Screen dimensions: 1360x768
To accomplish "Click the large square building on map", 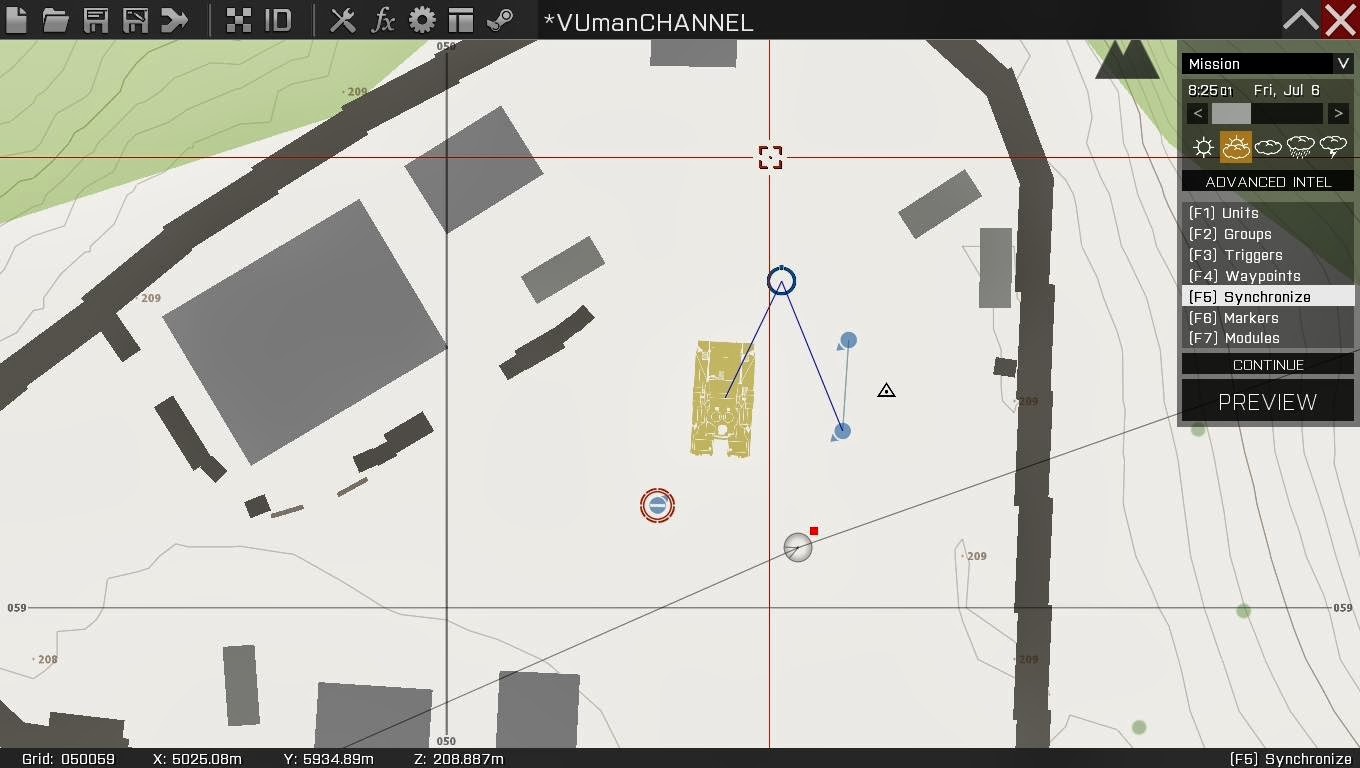I will 304,332.
